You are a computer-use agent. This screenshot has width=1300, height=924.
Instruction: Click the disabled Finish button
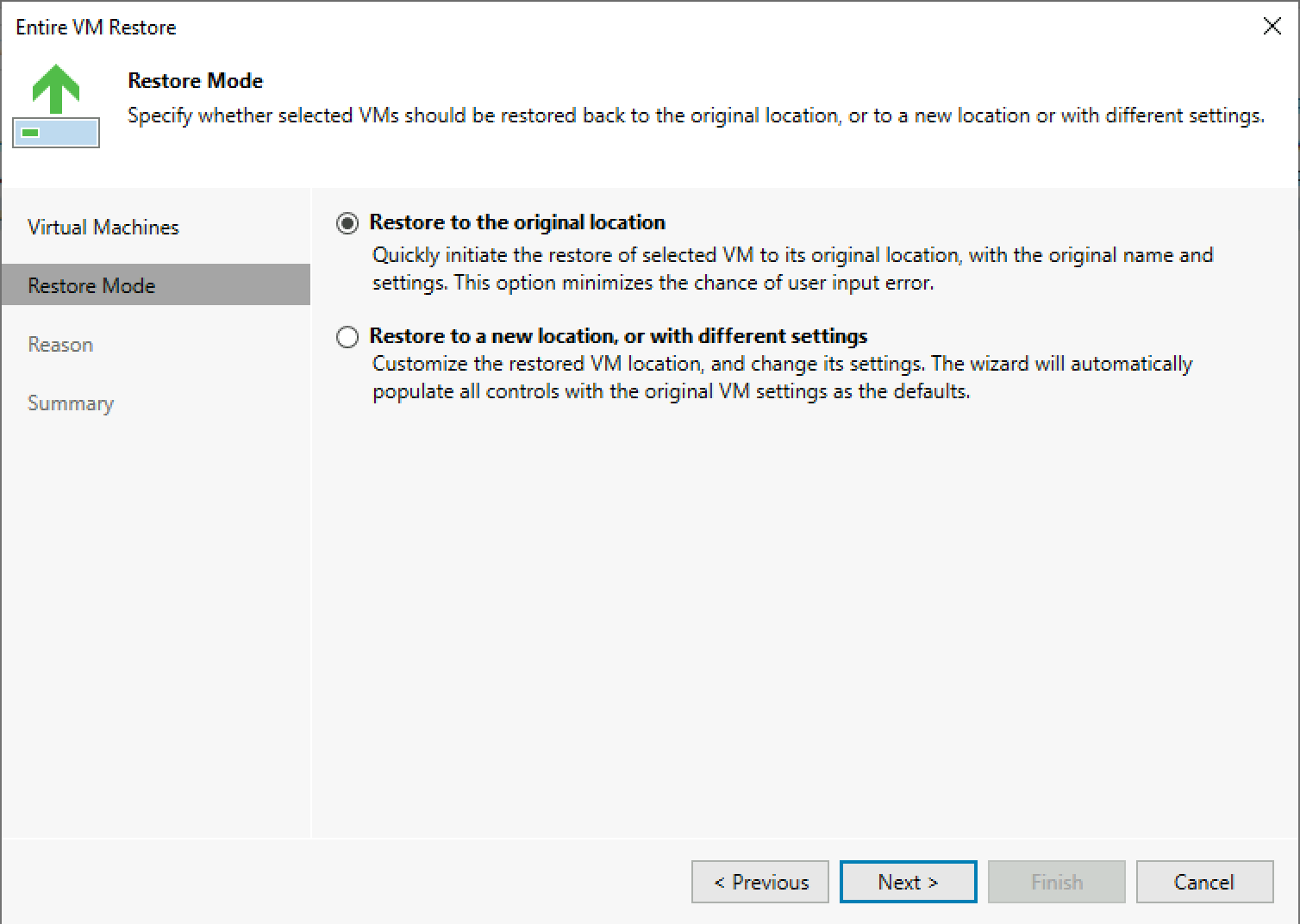1056,882
